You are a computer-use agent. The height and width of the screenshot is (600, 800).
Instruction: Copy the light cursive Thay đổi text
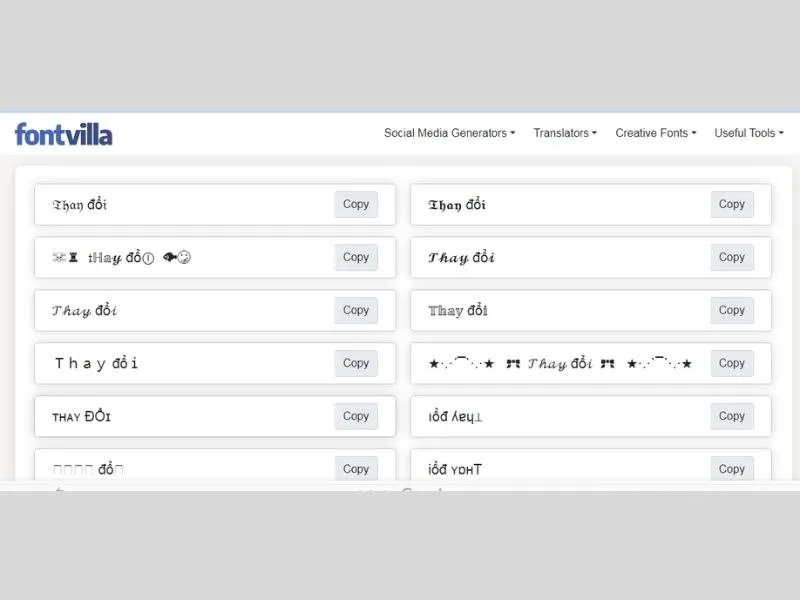pyautogui.click(x=356, y=310)
